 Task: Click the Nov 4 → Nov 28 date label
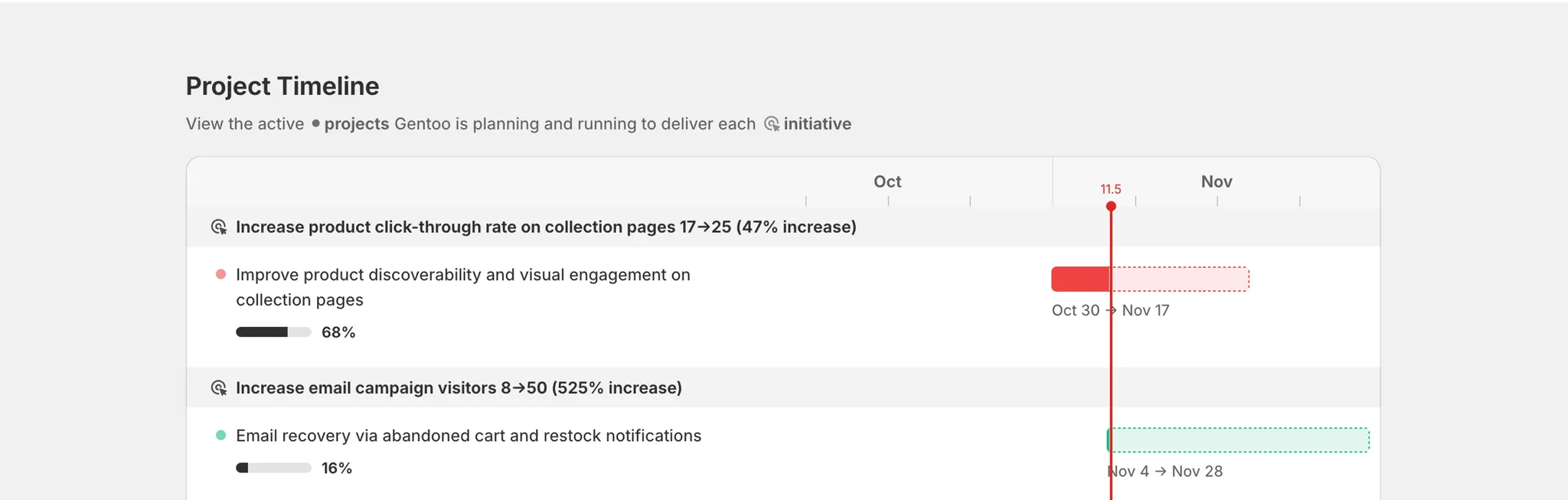[1165, 472]
